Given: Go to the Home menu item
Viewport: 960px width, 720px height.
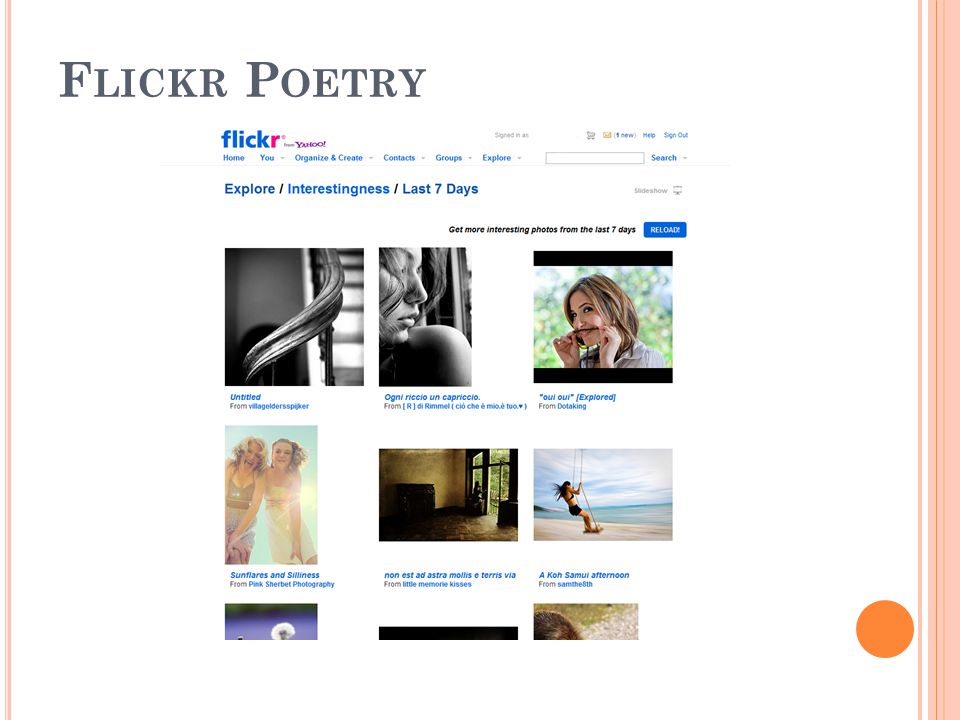Looking at the screenshot, I should tap(234, 158).
